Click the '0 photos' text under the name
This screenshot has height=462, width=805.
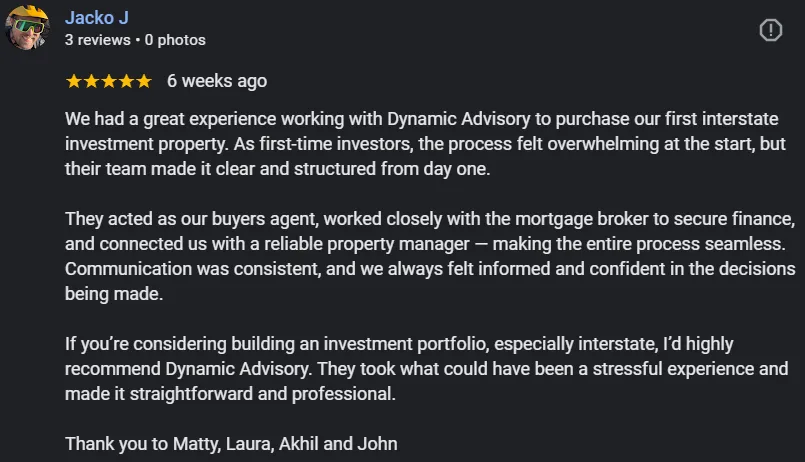175,40
